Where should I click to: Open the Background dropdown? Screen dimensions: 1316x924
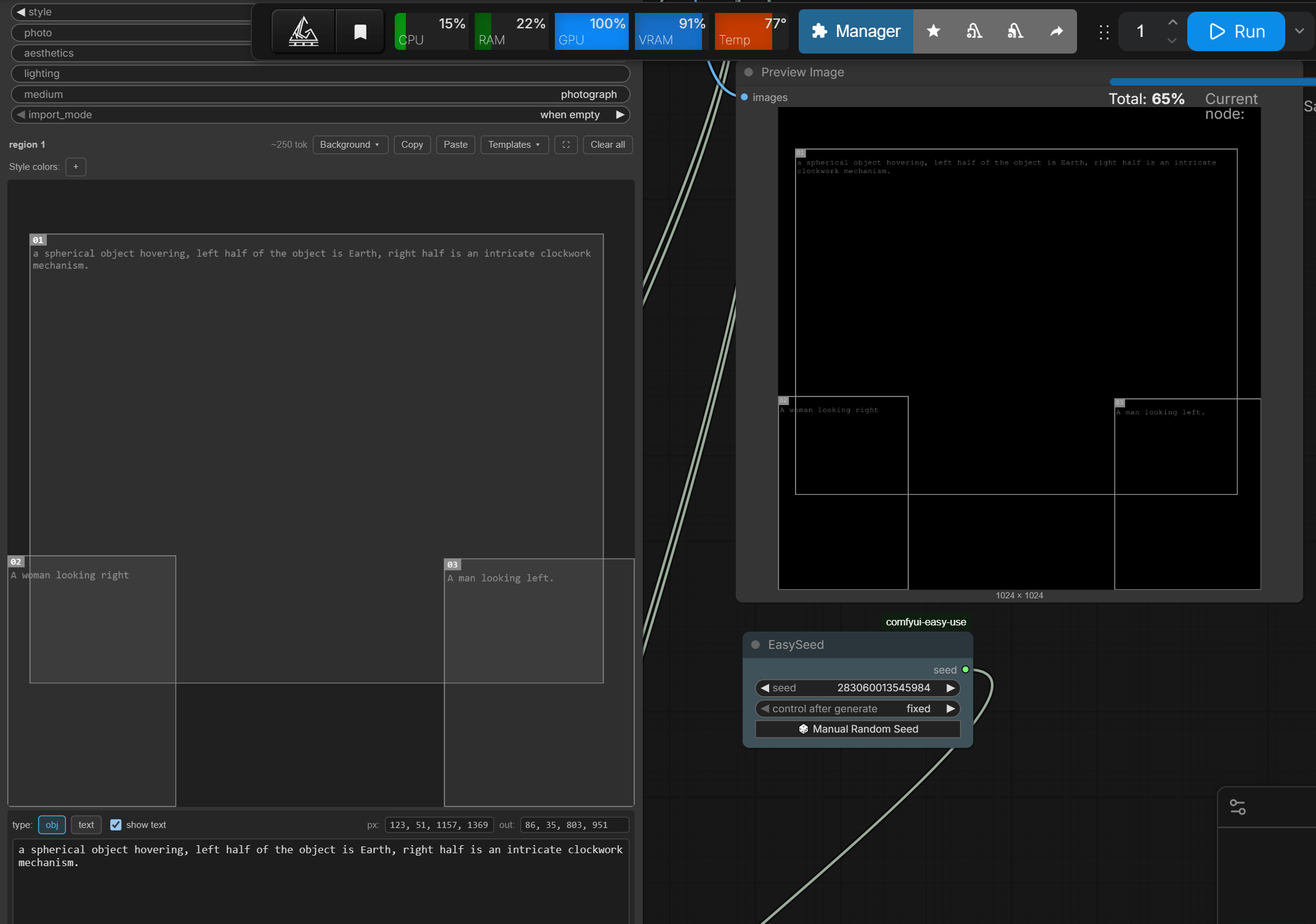point(350,145)
